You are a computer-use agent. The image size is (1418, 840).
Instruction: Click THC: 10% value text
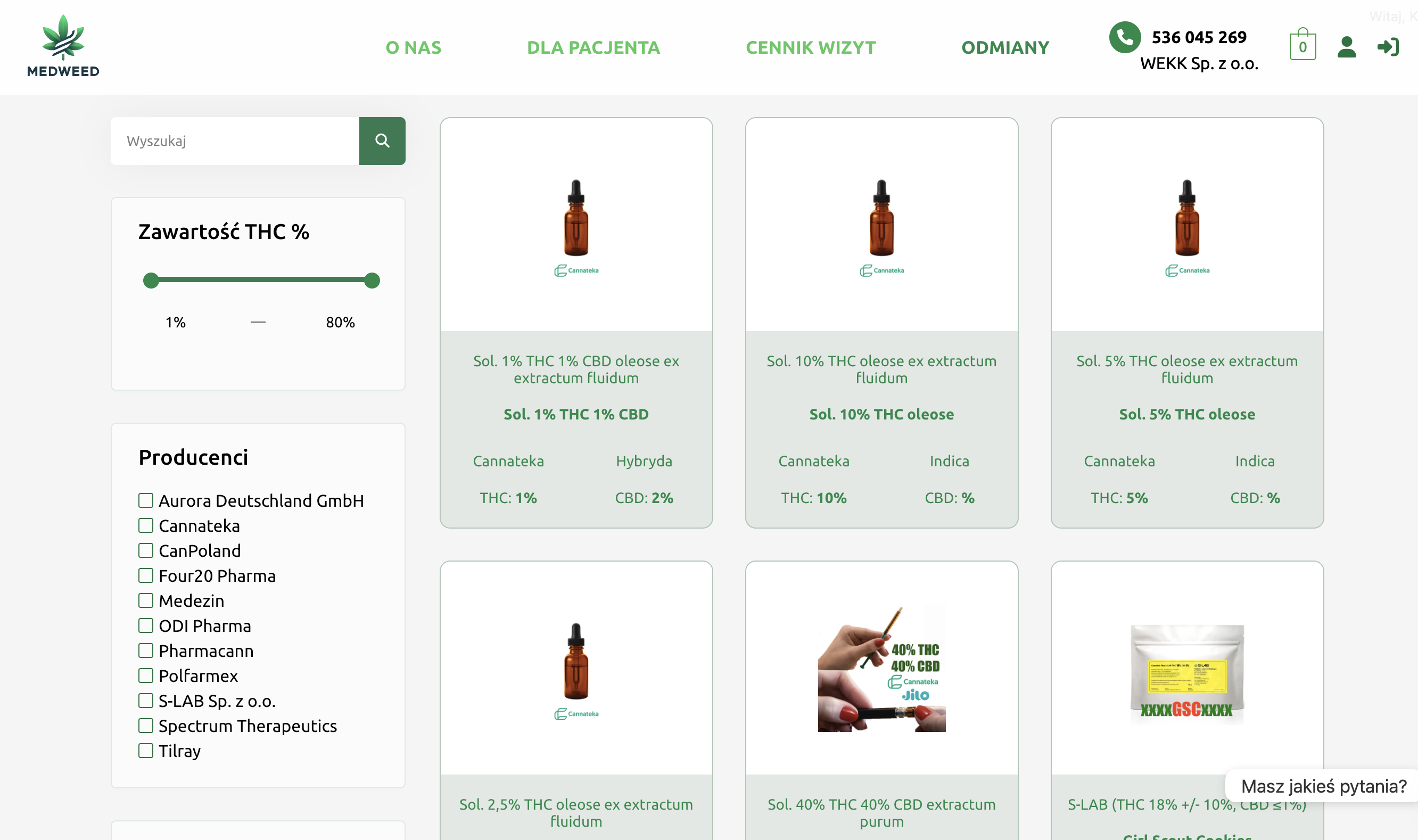[814, 498]
